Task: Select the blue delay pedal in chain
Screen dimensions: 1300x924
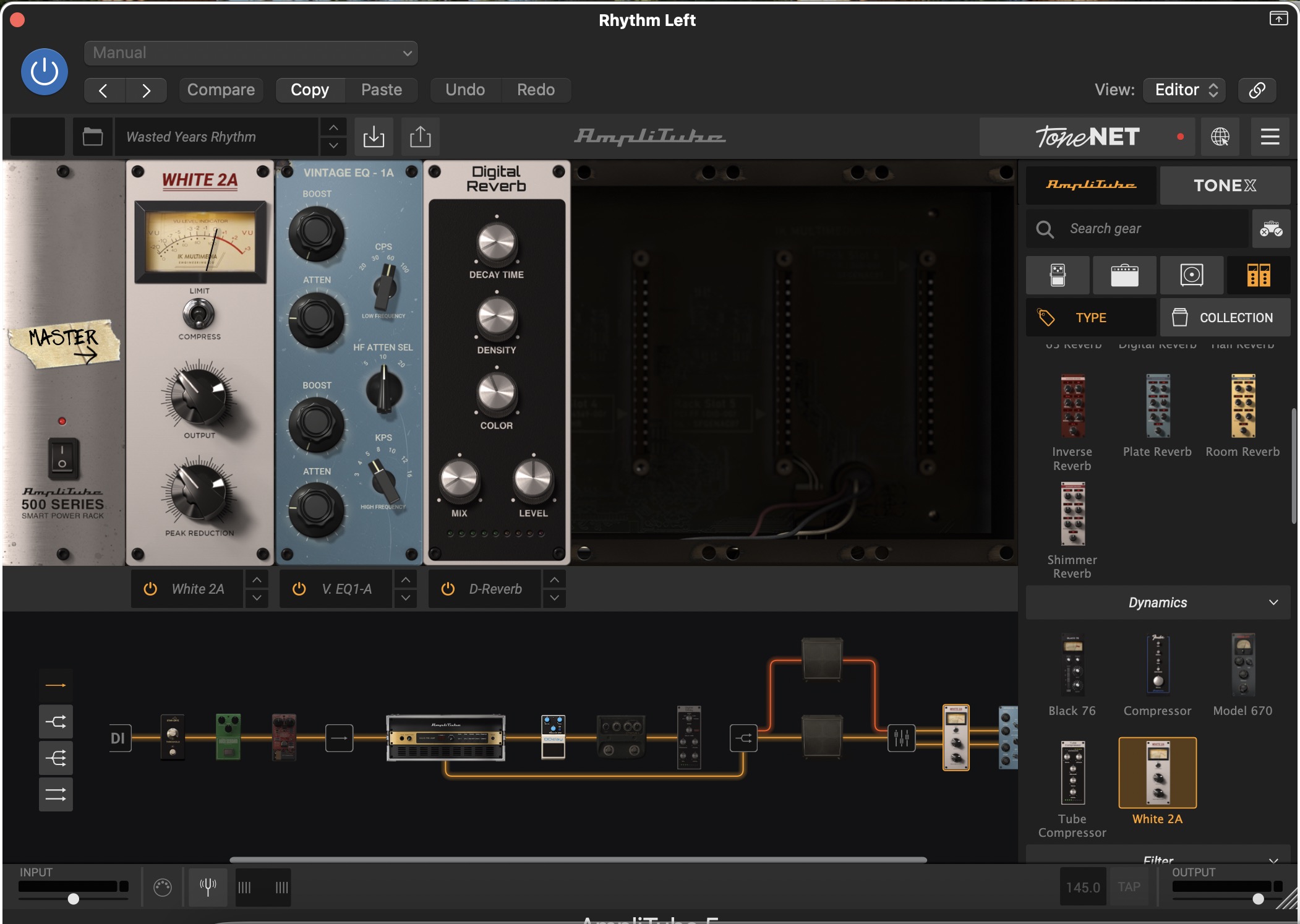Action: tap(553, 737)
